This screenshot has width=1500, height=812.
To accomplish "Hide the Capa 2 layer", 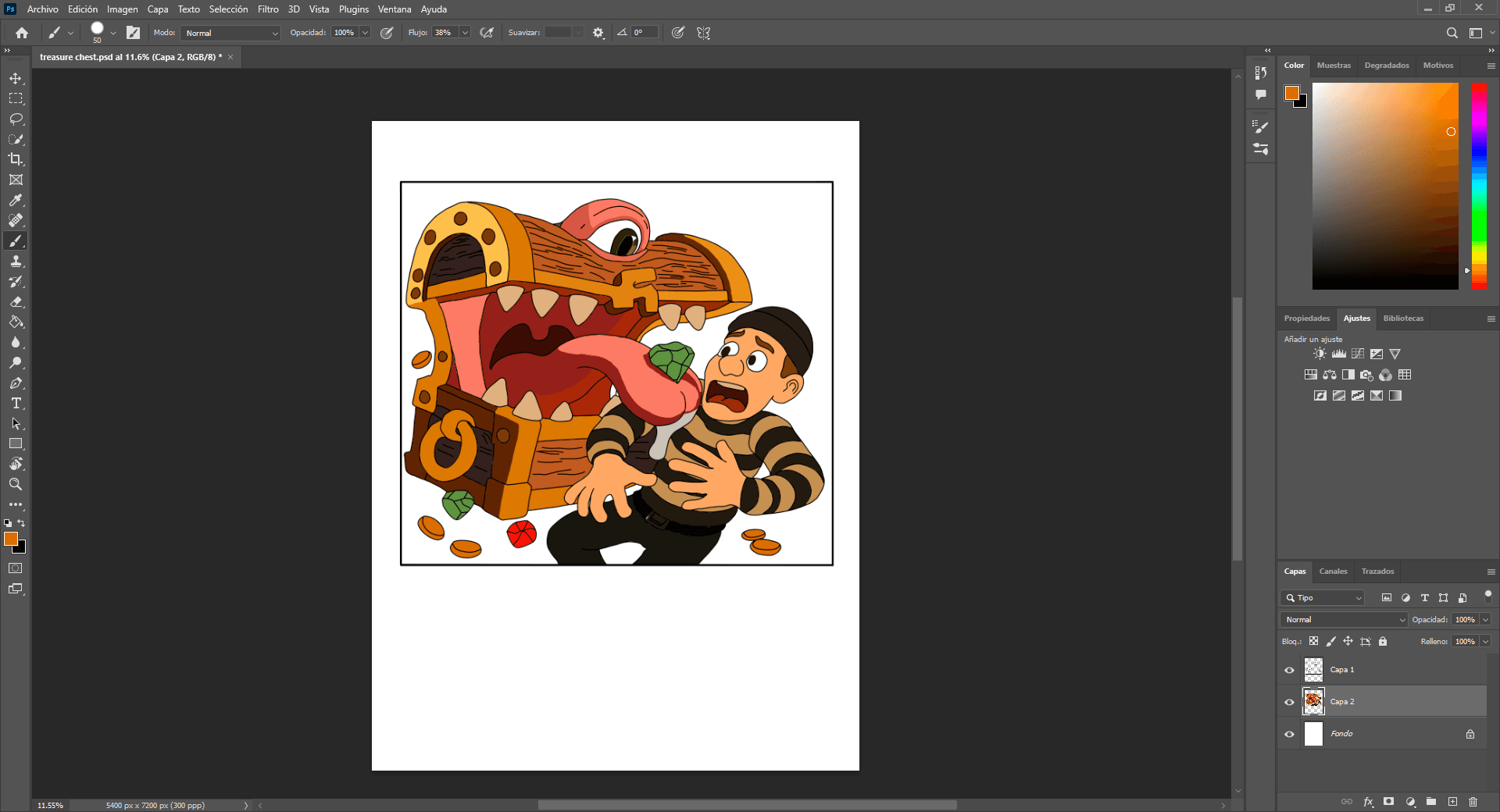I will tap(1289, 702).
